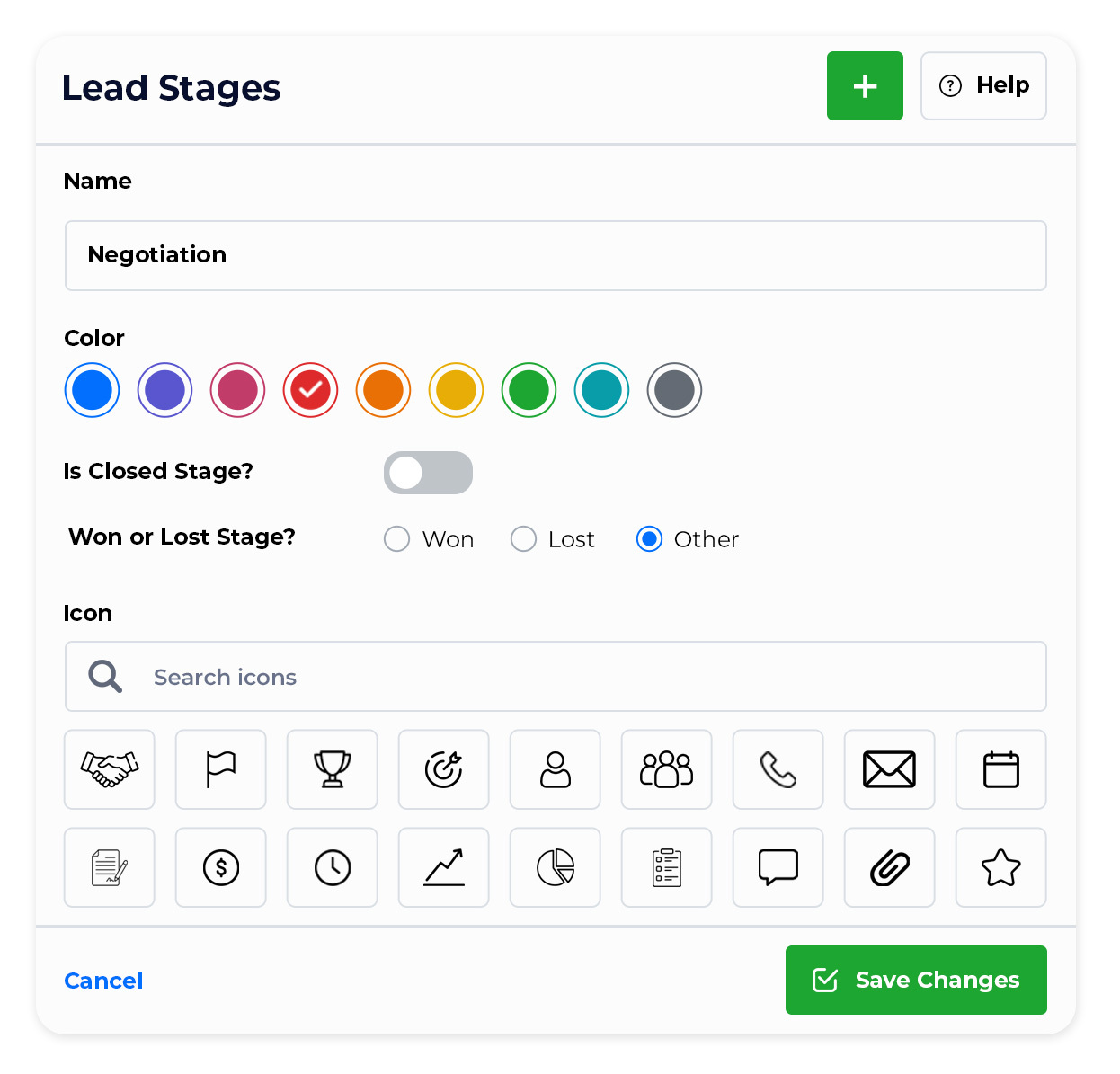Choose the paperclip attachment icon

click(x=890, y=867)
